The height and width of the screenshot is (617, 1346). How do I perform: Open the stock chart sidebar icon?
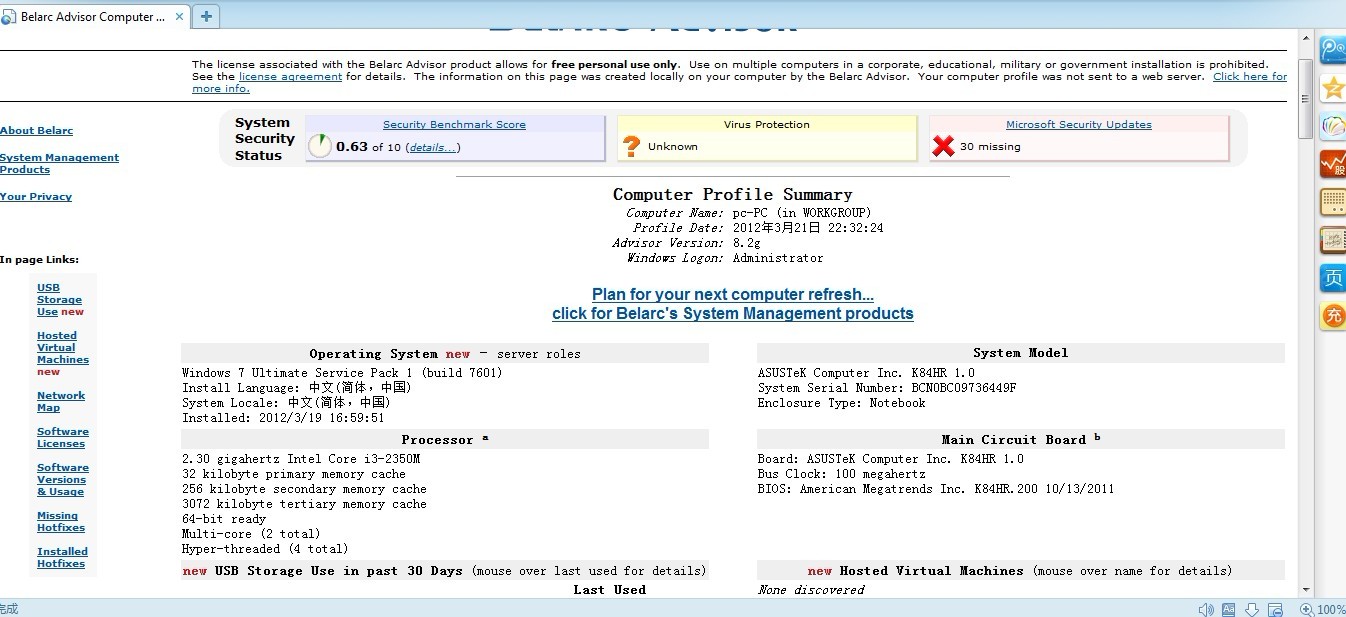pos(1332,164)
